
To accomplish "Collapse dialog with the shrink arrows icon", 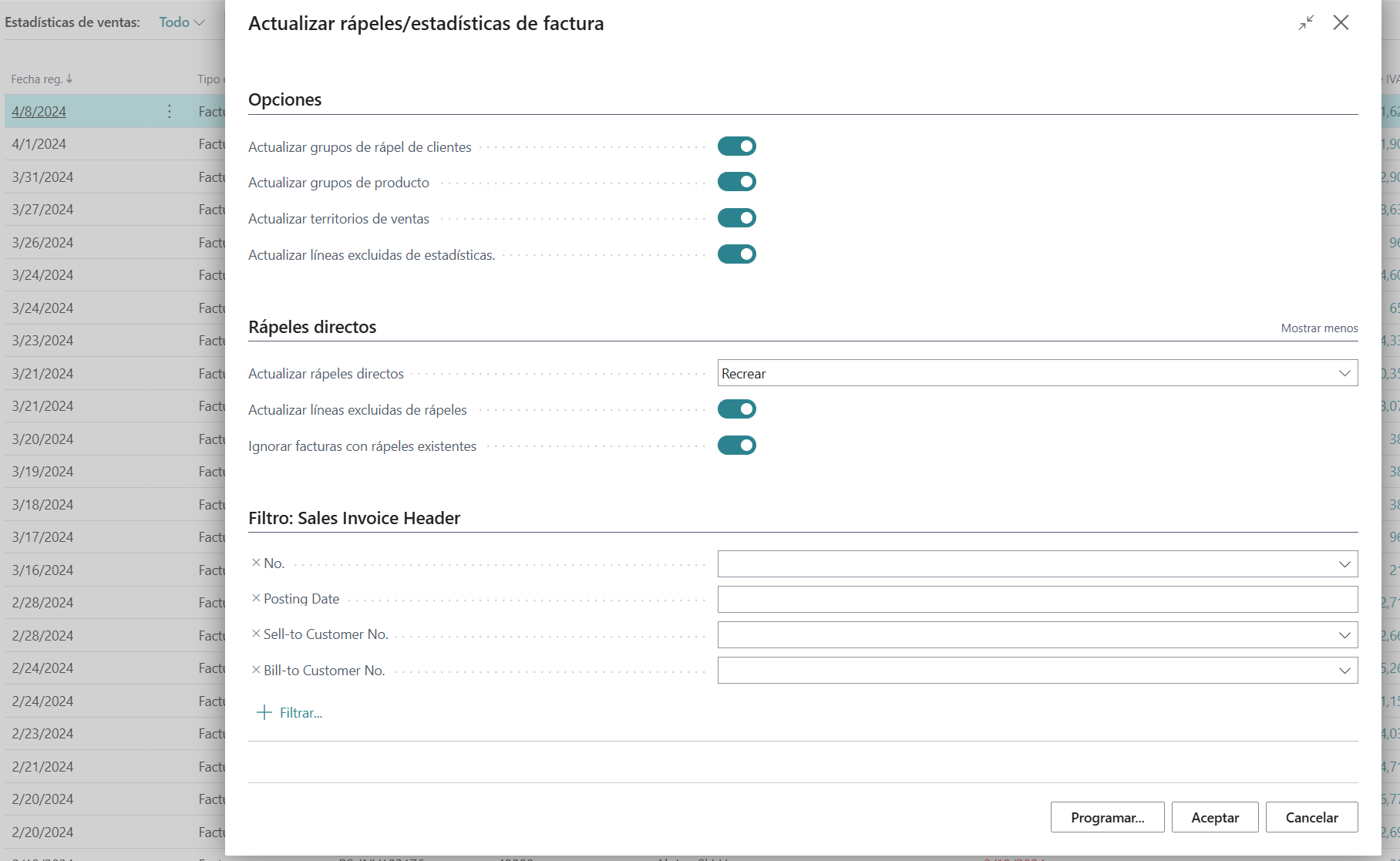I will pyautogui.click(x=1306, y=23).
